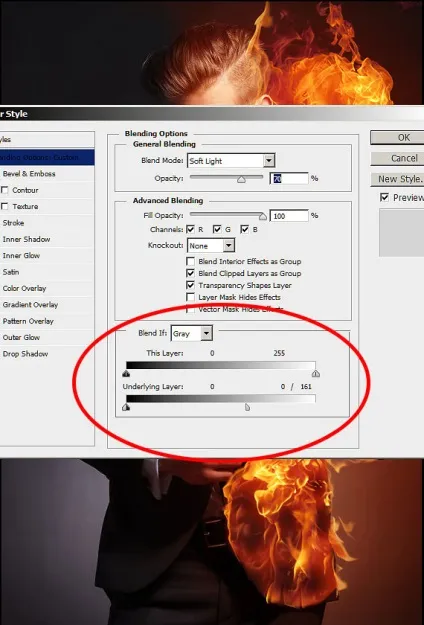
Task: Click the split white handle on Underlying Layer gradient
Action: tap(247, 407)
